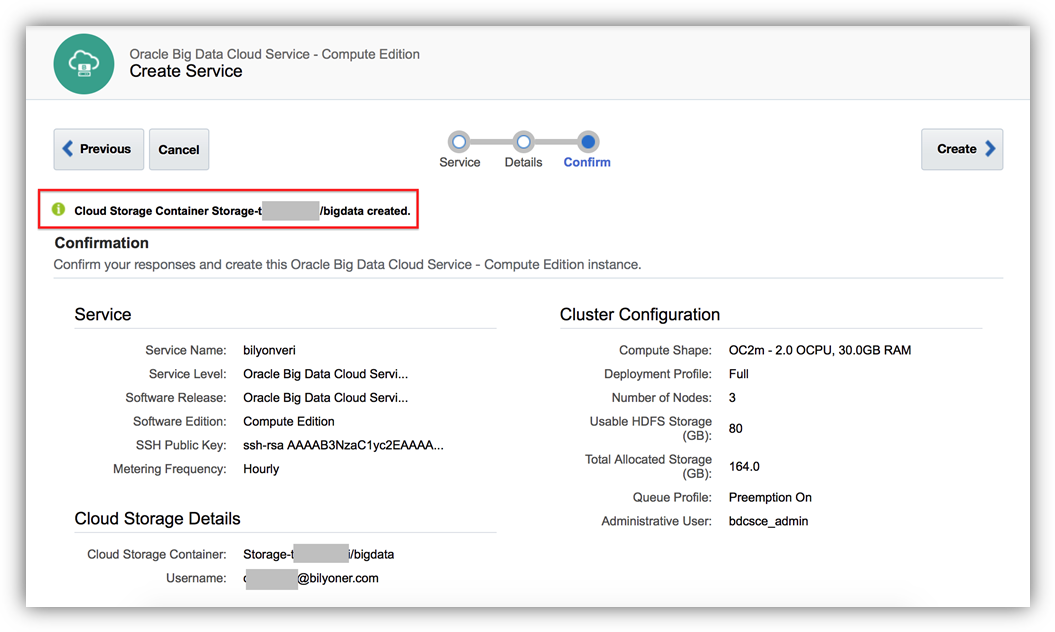This screenshot has height=632, width=1055.
Task: Click the 'Hourly' metering frequency value
Action: click(261, 469)
